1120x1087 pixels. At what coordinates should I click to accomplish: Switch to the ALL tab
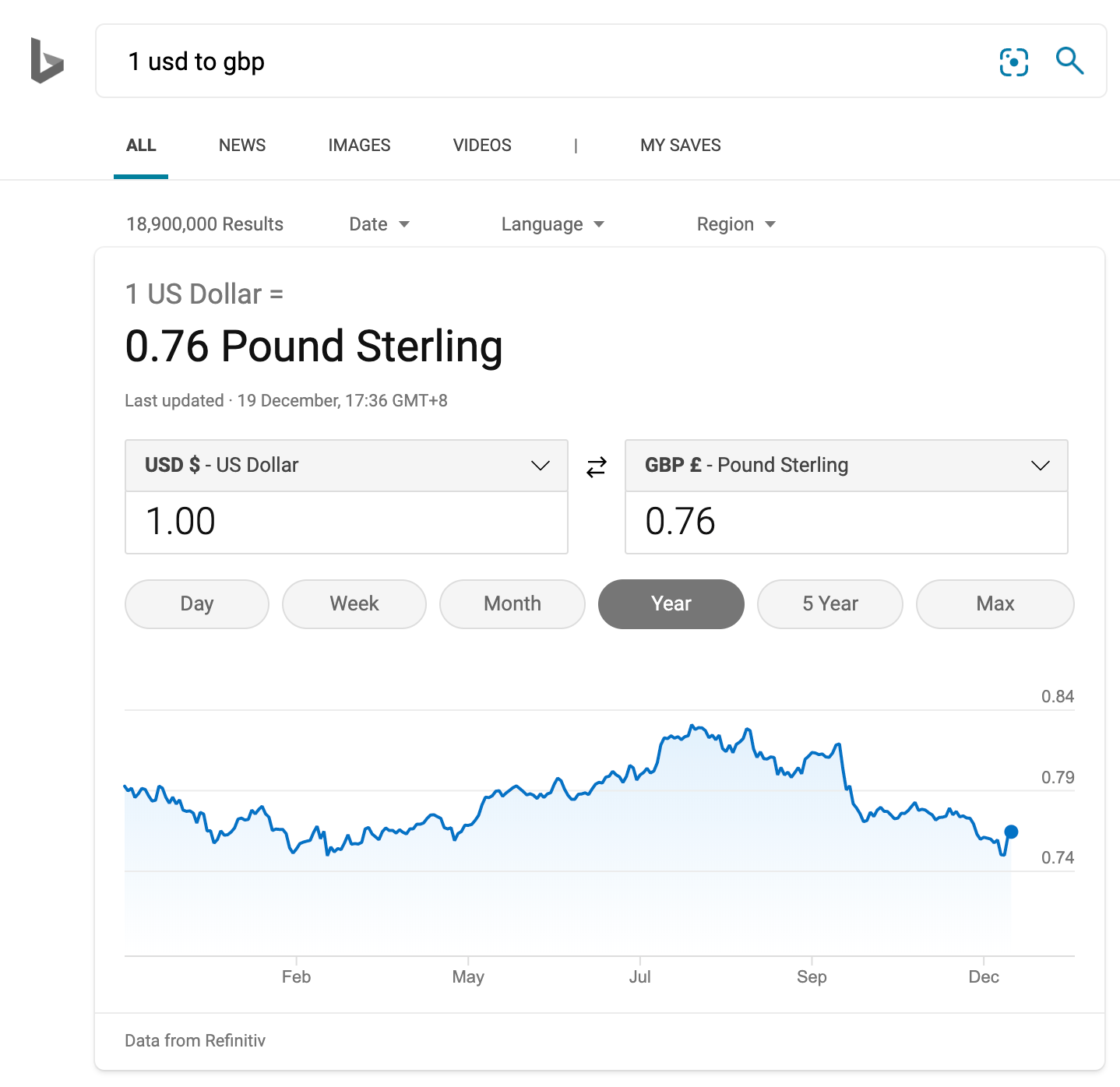click(x=141, y=146)
